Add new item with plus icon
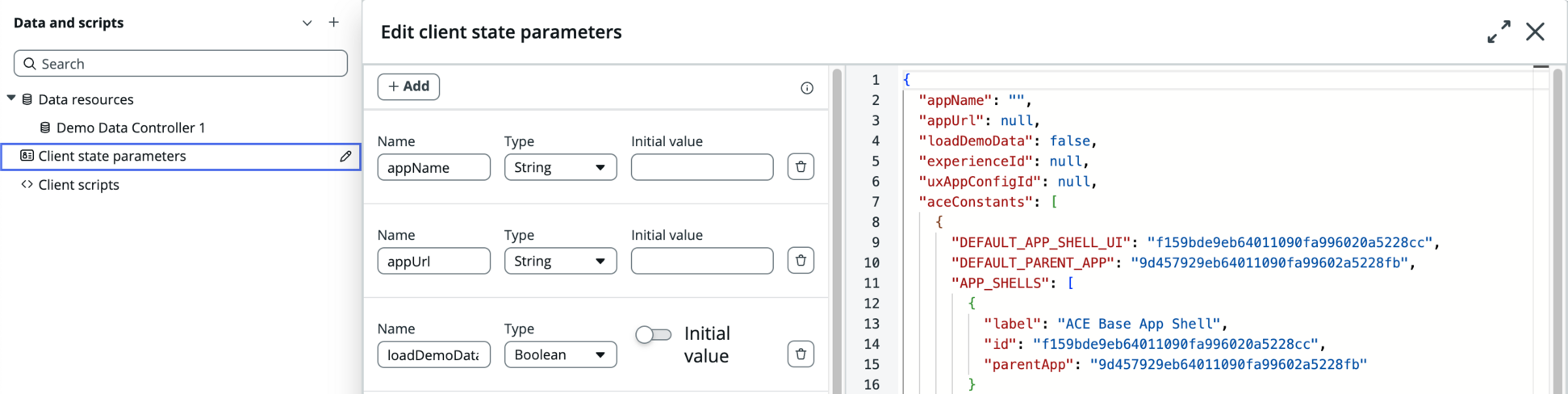Image resolution: width=1568 pixels, height=394 pixels. (x=333, y=23)
